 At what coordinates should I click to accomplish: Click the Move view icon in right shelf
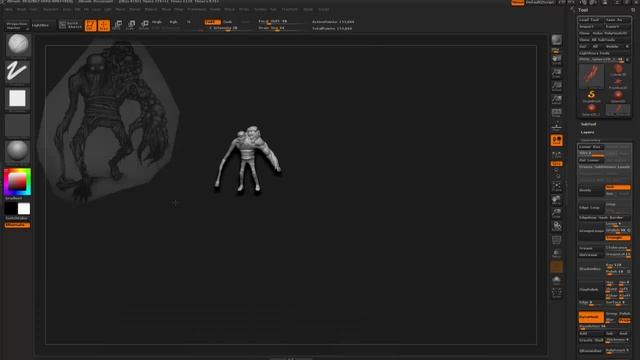tap(556, 200)
